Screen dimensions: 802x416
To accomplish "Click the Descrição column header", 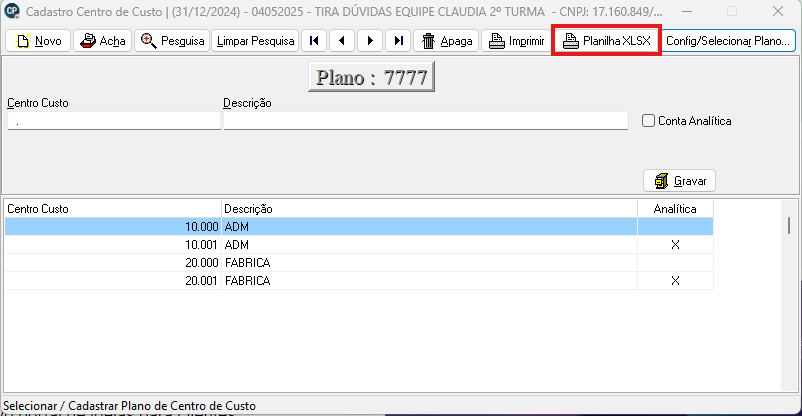I will click(429, 209).
